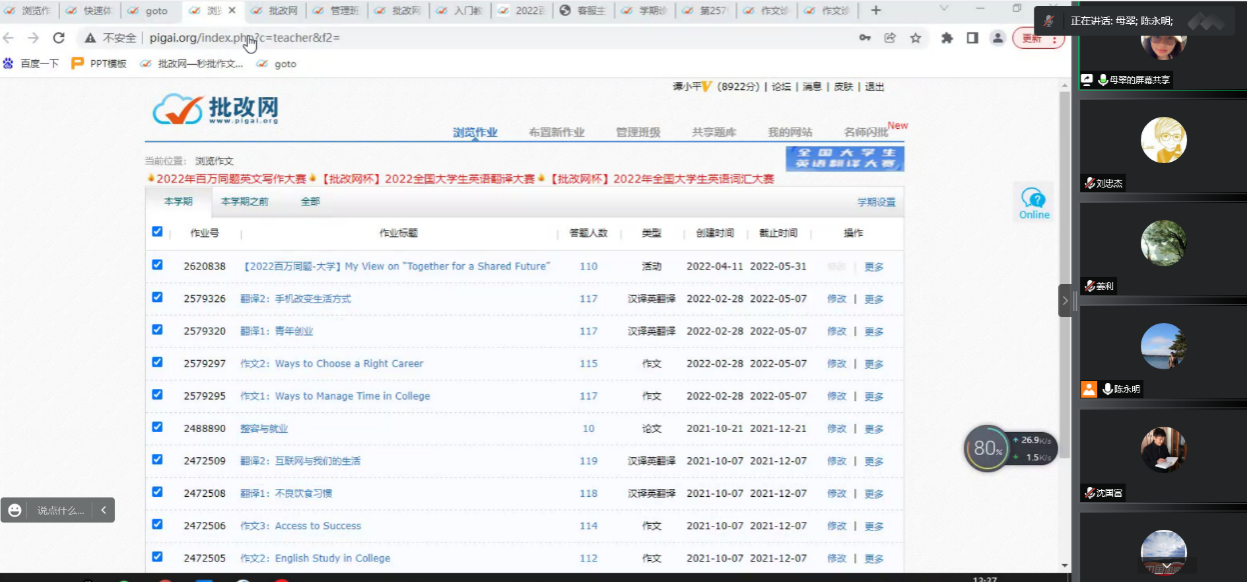Click the 全国大学生英语翻译大赛 banner

tap(845, 159)
